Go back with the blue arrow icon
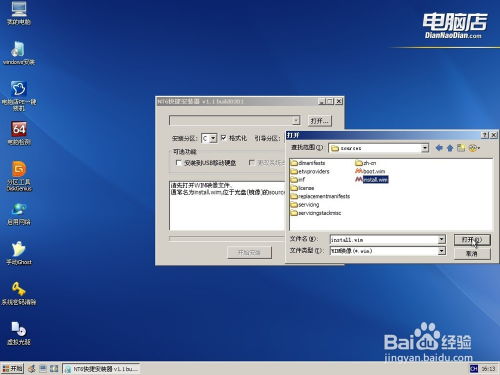The height and width of the screenshot is (375, 500). tap(439, 148)
